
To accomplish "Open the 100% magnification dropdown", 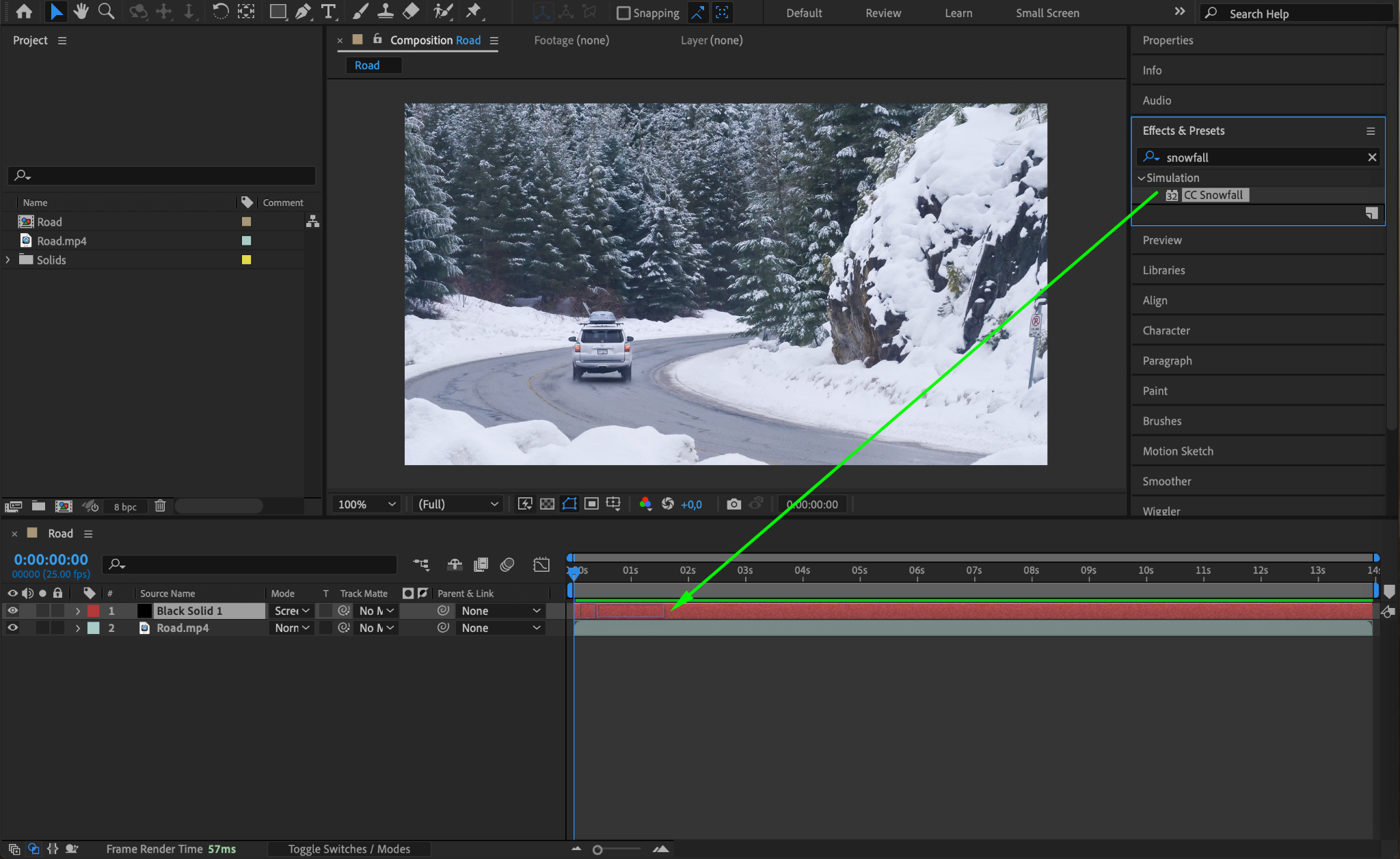I will click(x=367, y=504).
